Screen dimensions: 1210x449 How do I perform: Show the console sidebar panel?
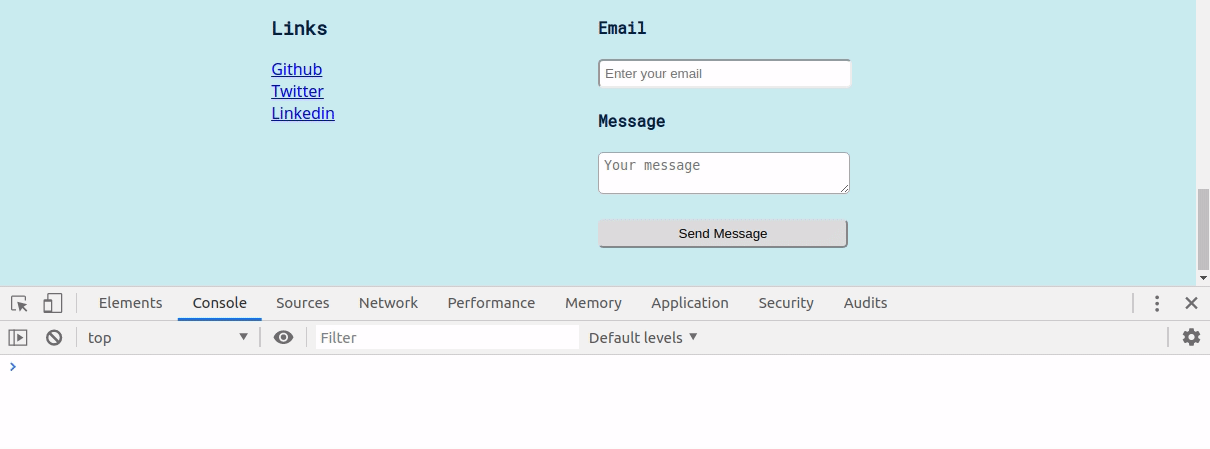[18, 338]
